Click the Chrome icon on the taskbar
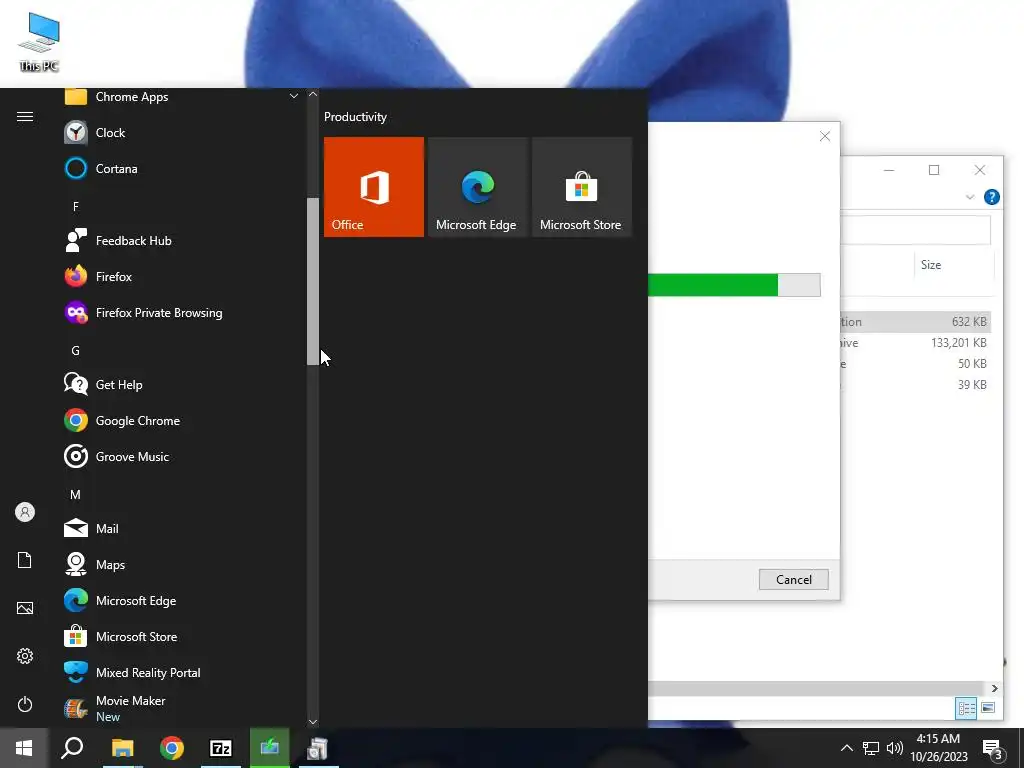The height and width of the screenshot is (768, 1024). pos(172,748)
